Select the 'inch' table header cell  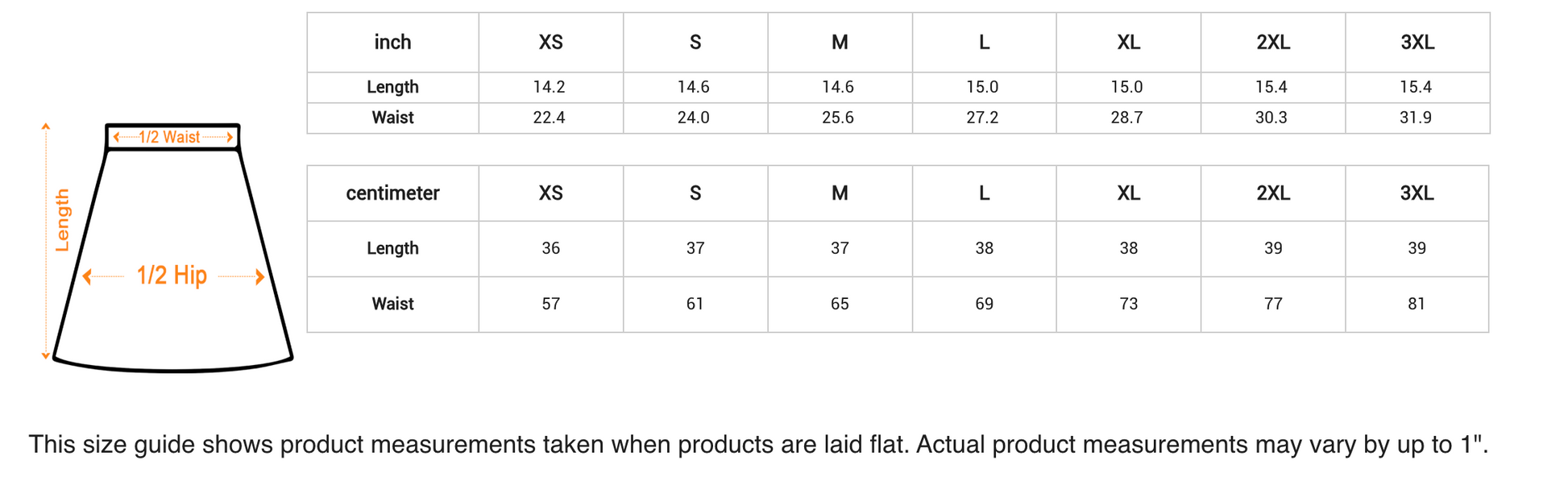click(x=392, y=43)
